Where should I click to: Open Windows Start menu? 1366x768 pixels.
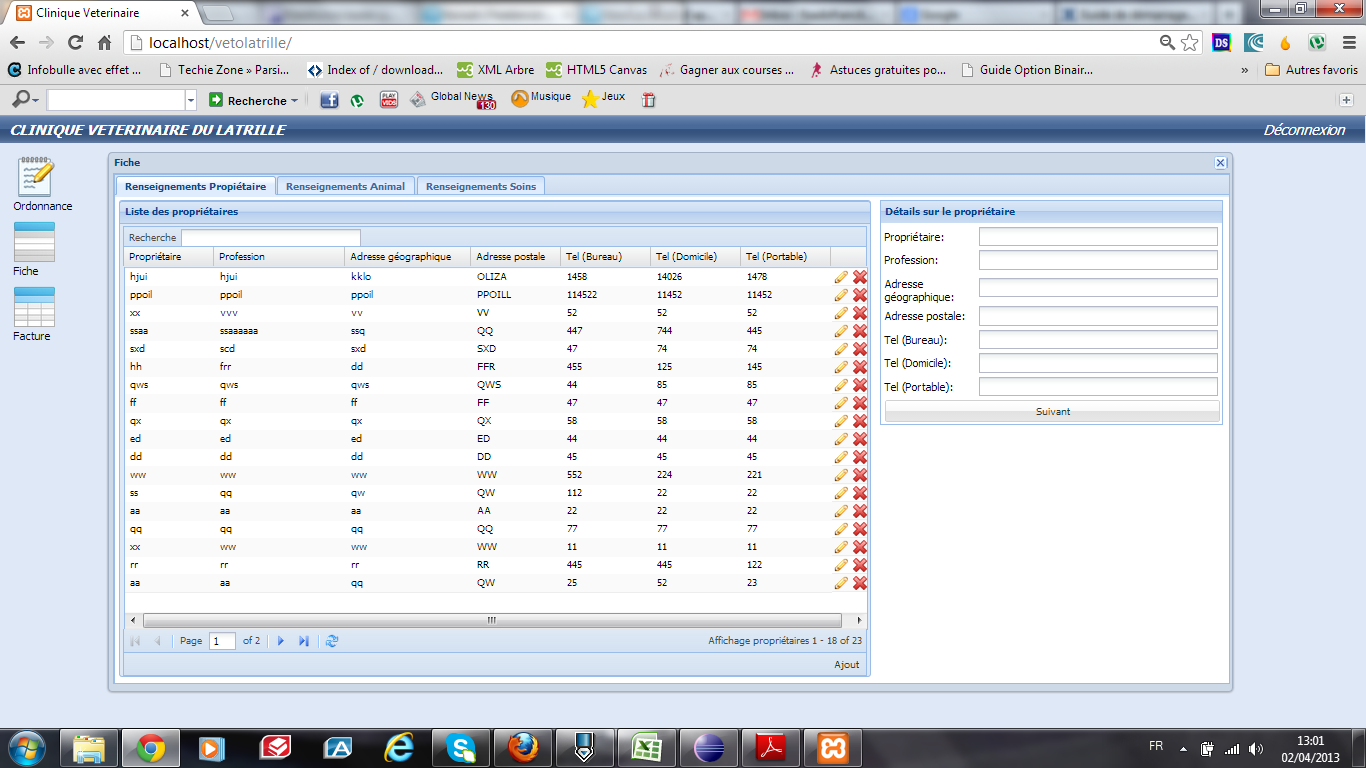click(26, 747)
